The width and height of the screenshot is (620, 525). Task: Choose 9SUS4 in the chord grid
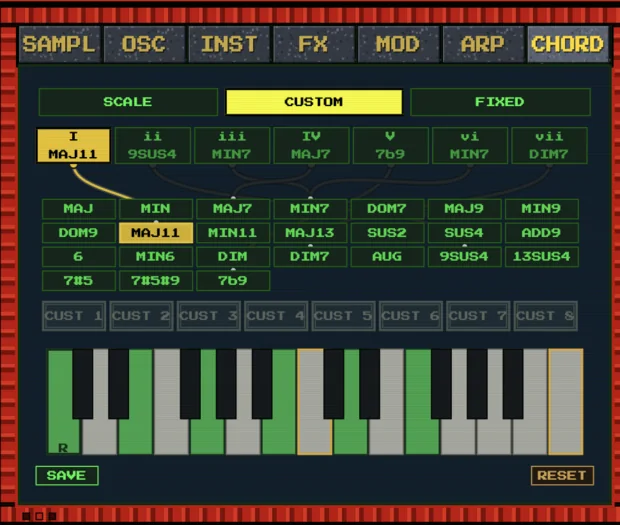click(464, 257)
